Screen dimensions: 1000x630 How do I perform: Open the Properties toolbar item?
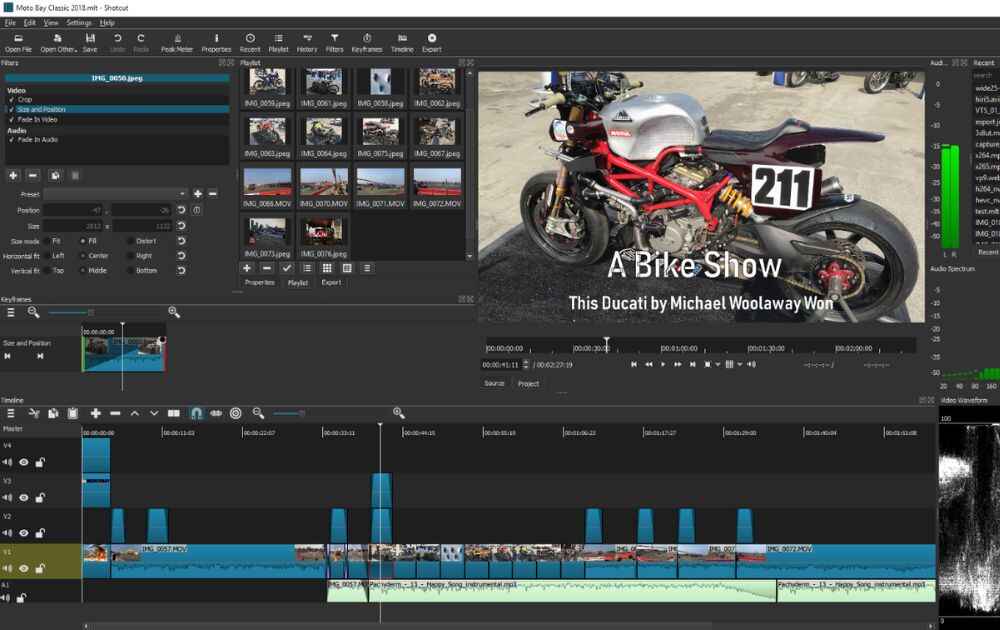[x=216, y=43]
